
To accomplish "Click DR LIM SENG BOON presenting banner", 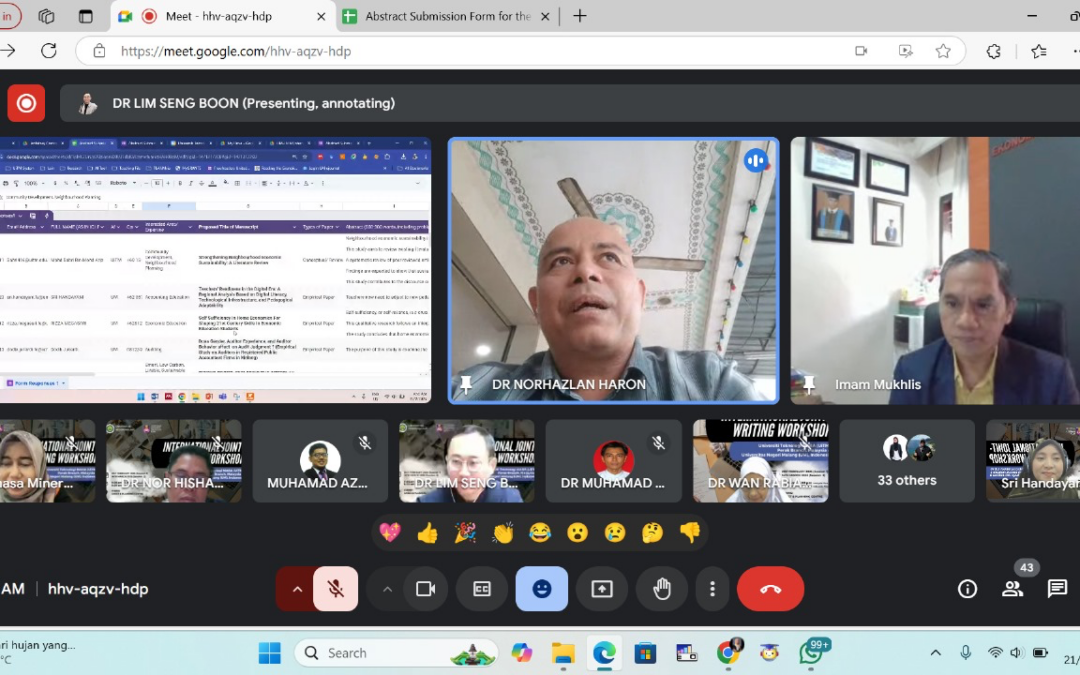I will [570, 103].
